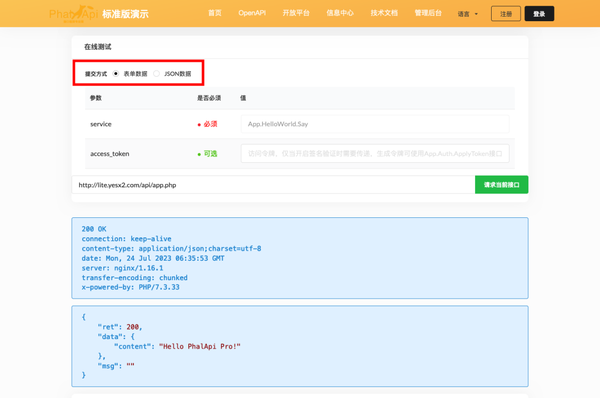
Task: Click the green 请求当前接口 button
Action: (x=501, y=185)
